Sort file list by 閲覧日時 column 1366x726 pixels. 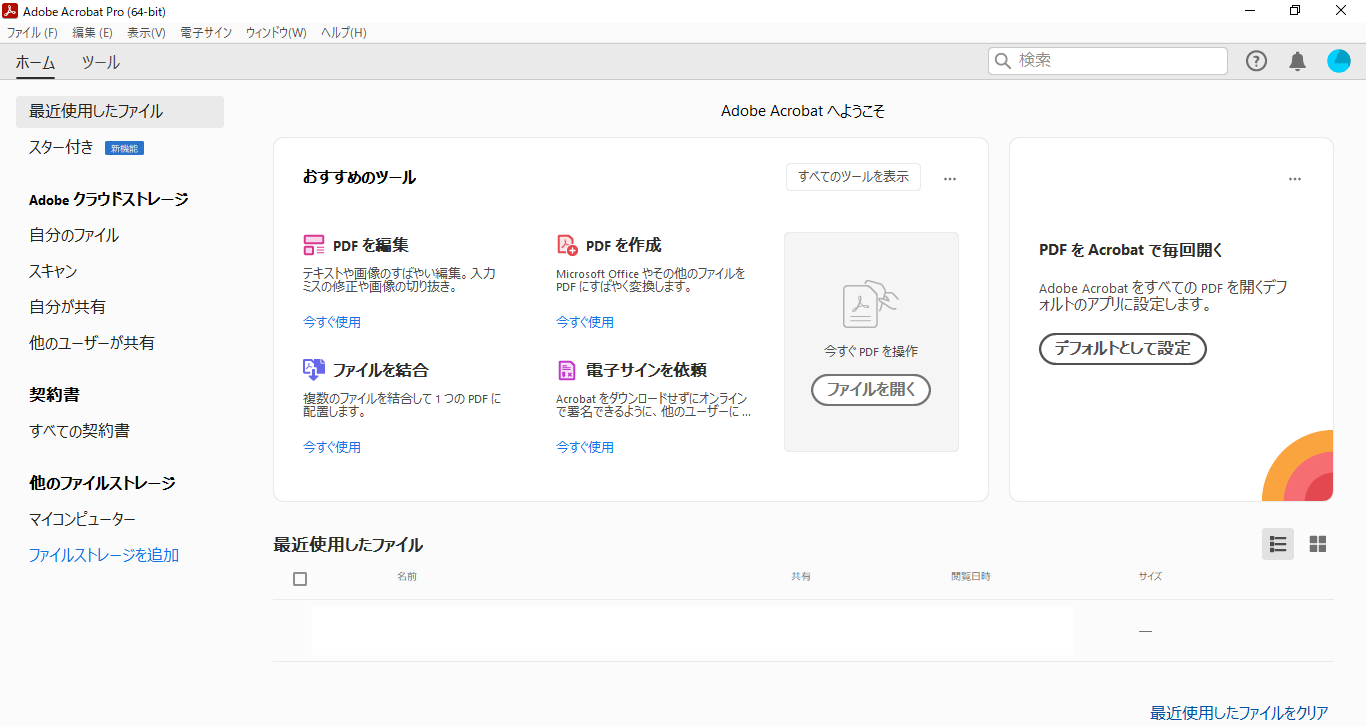click(971, 577)
